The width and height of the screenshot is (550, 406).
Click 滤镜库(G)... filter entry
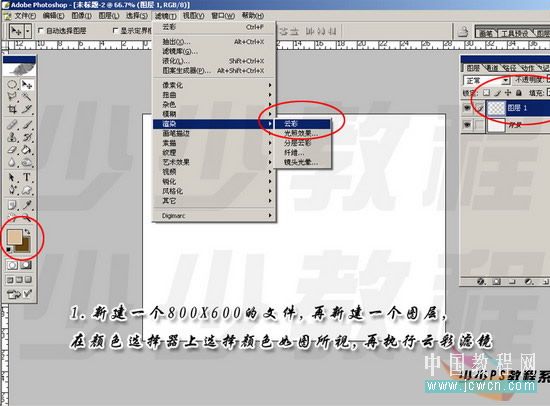coord(214,51)
